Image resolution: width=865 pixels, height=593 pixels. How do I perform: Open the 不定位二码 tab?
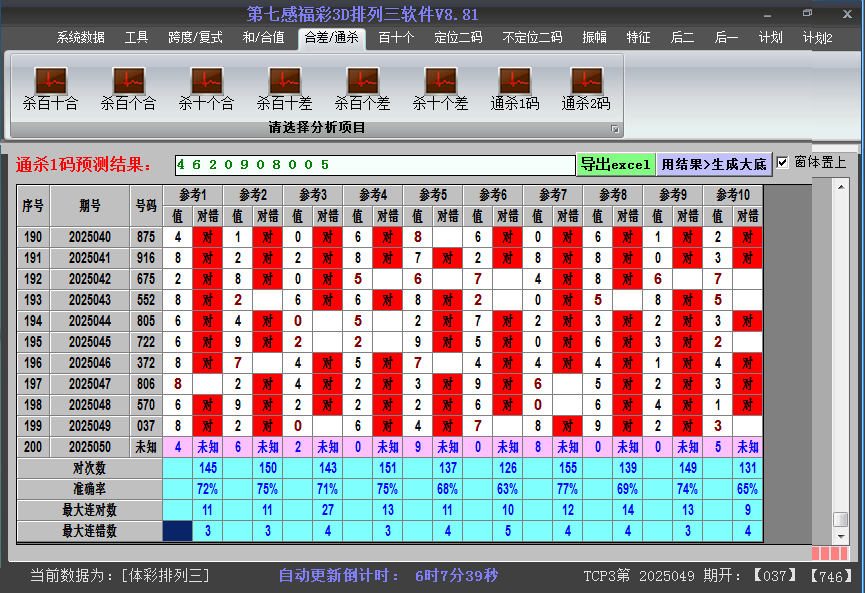pos(532,38)
